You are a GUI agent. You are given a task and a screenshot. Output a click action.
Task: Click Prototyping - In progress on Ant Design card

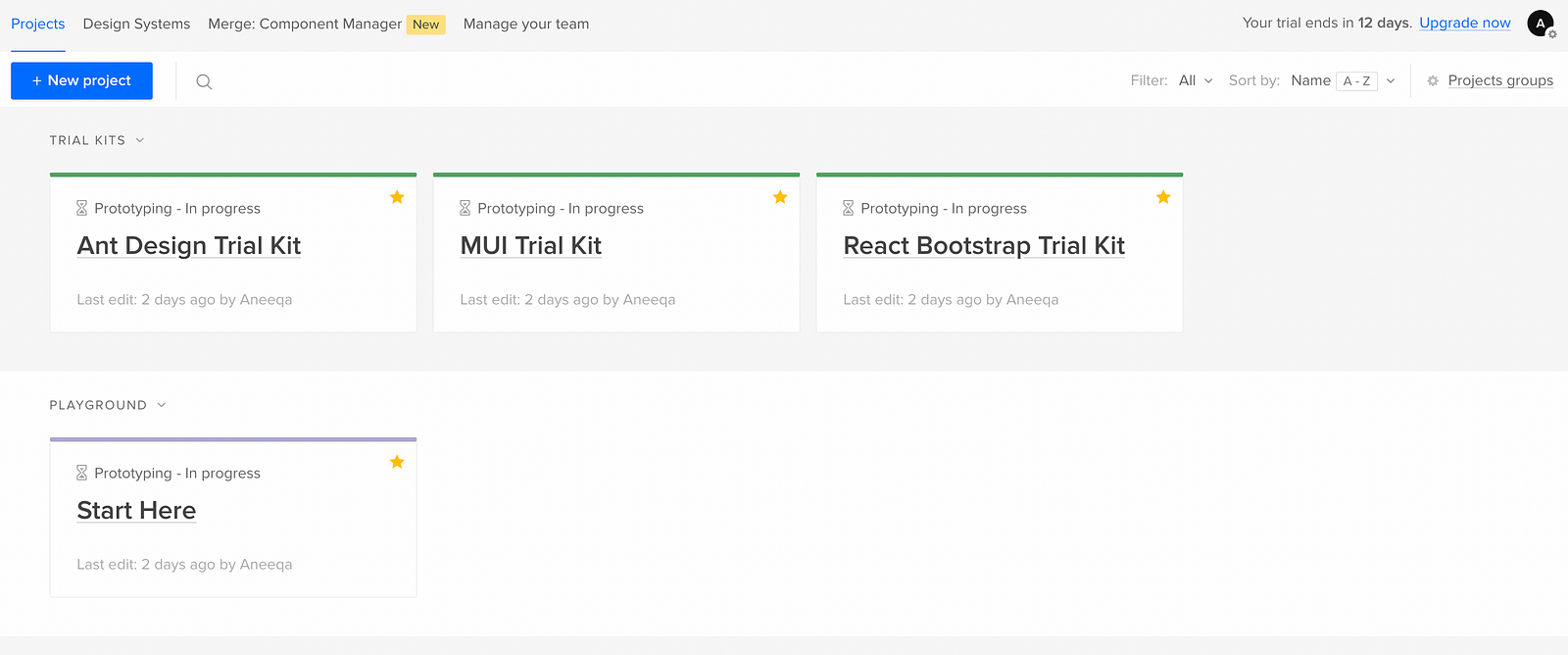tap(177, 208)
